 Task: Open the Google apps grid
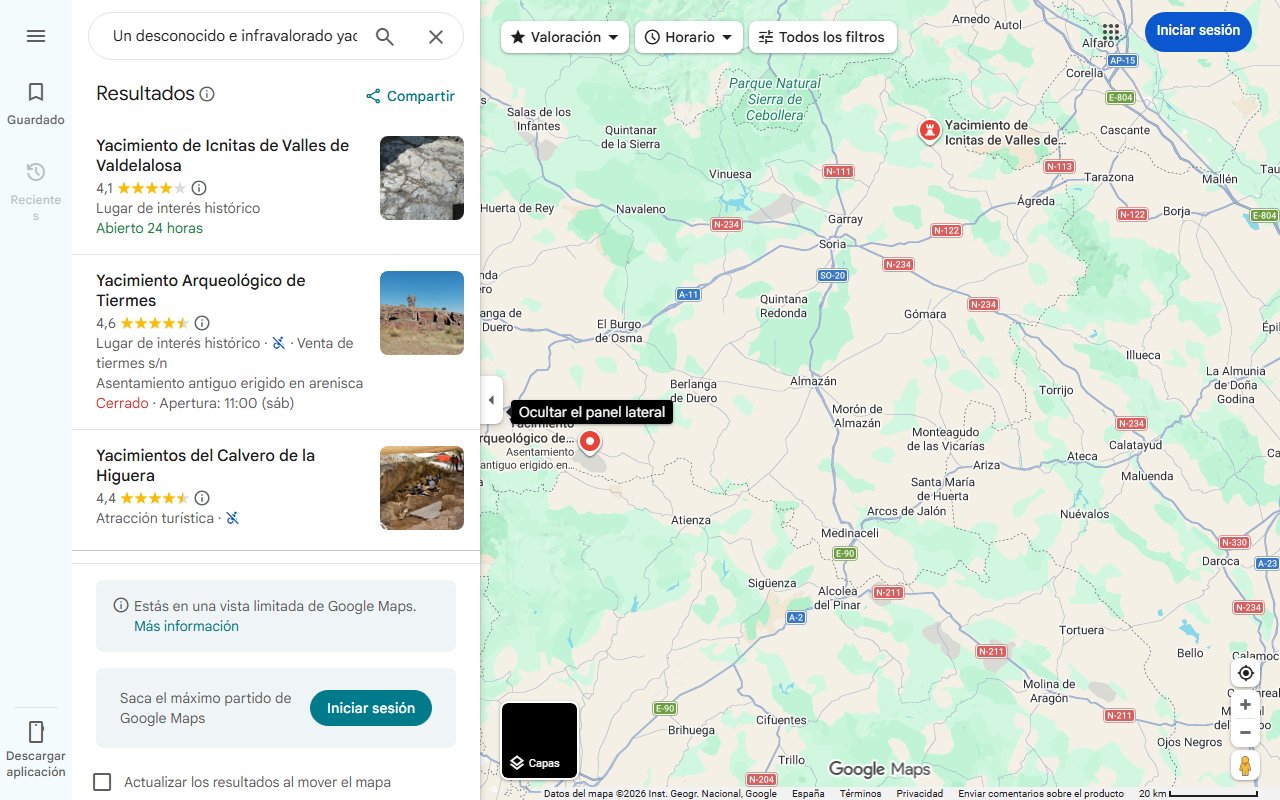pyautogui.click(x=1110, y=32)
